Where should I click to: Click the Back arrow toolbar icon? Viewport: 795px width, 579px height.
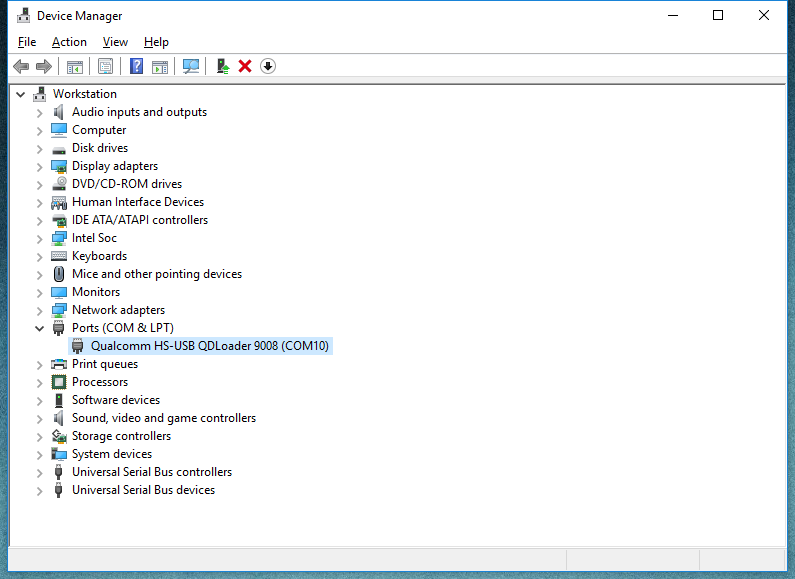(x=20, y=66)
